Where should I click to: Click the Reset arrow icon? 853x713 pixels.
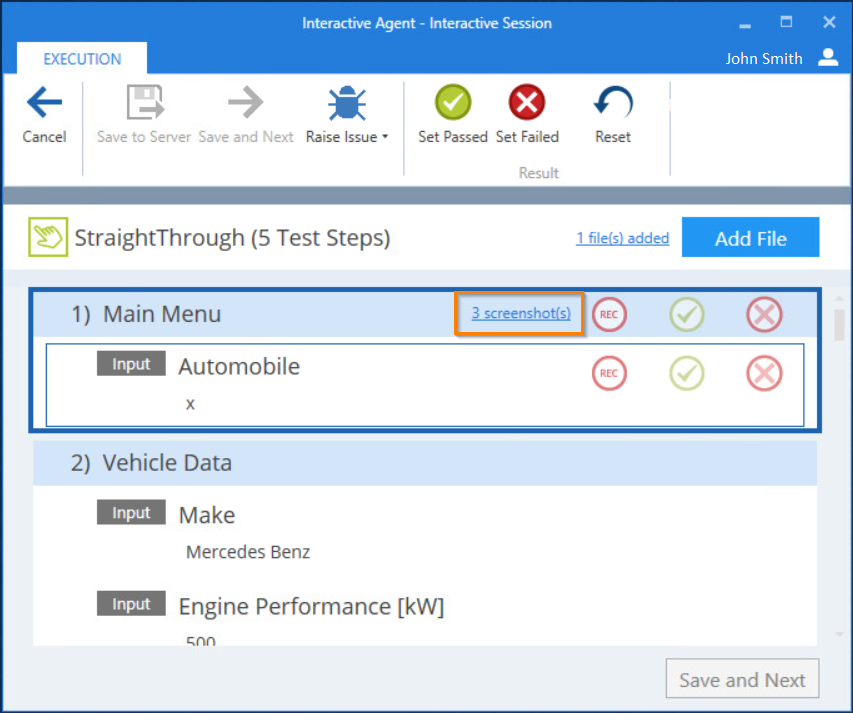pos(612,102)
